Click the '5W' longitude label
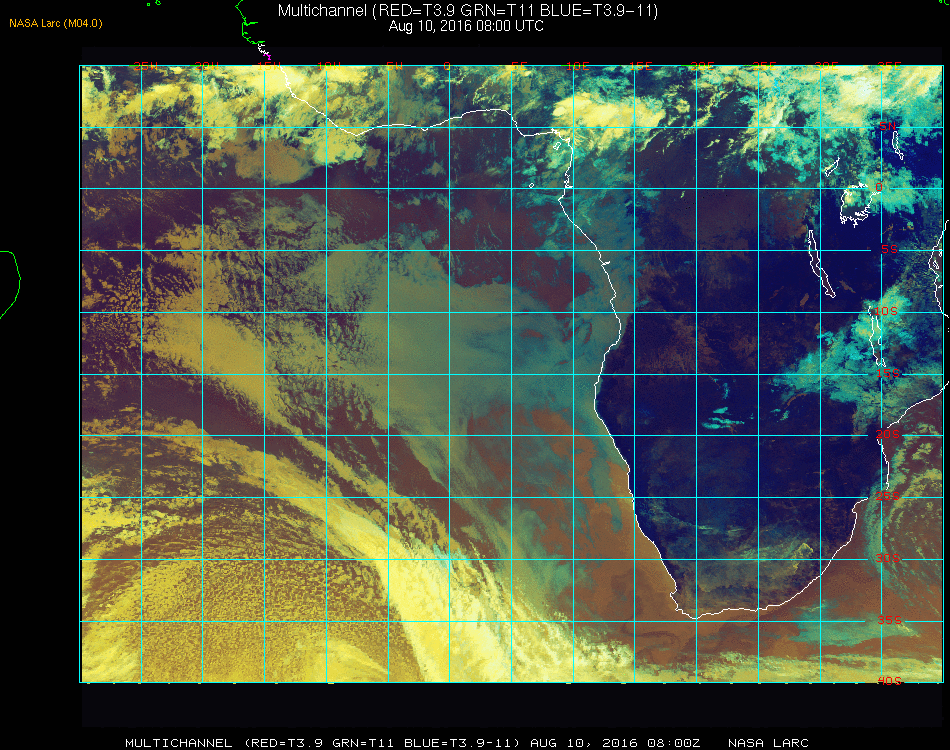The height and width of the screenshot is (750, 950). click(x=394, y=66)
